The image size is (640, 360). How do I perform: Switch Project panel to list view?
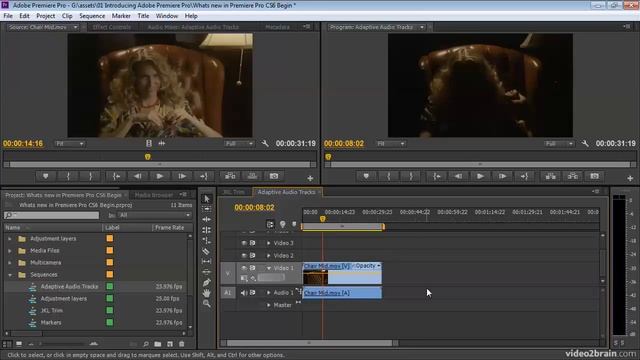[x=7, y=344]
